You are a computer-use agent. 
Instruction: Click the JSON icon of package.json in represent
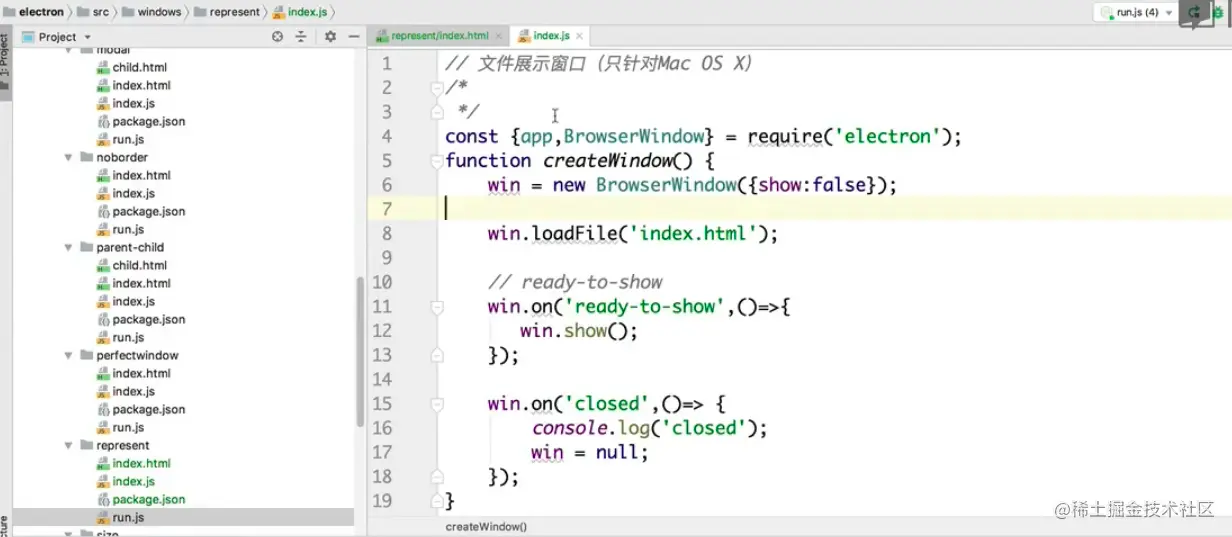click(x=104, y=500)
